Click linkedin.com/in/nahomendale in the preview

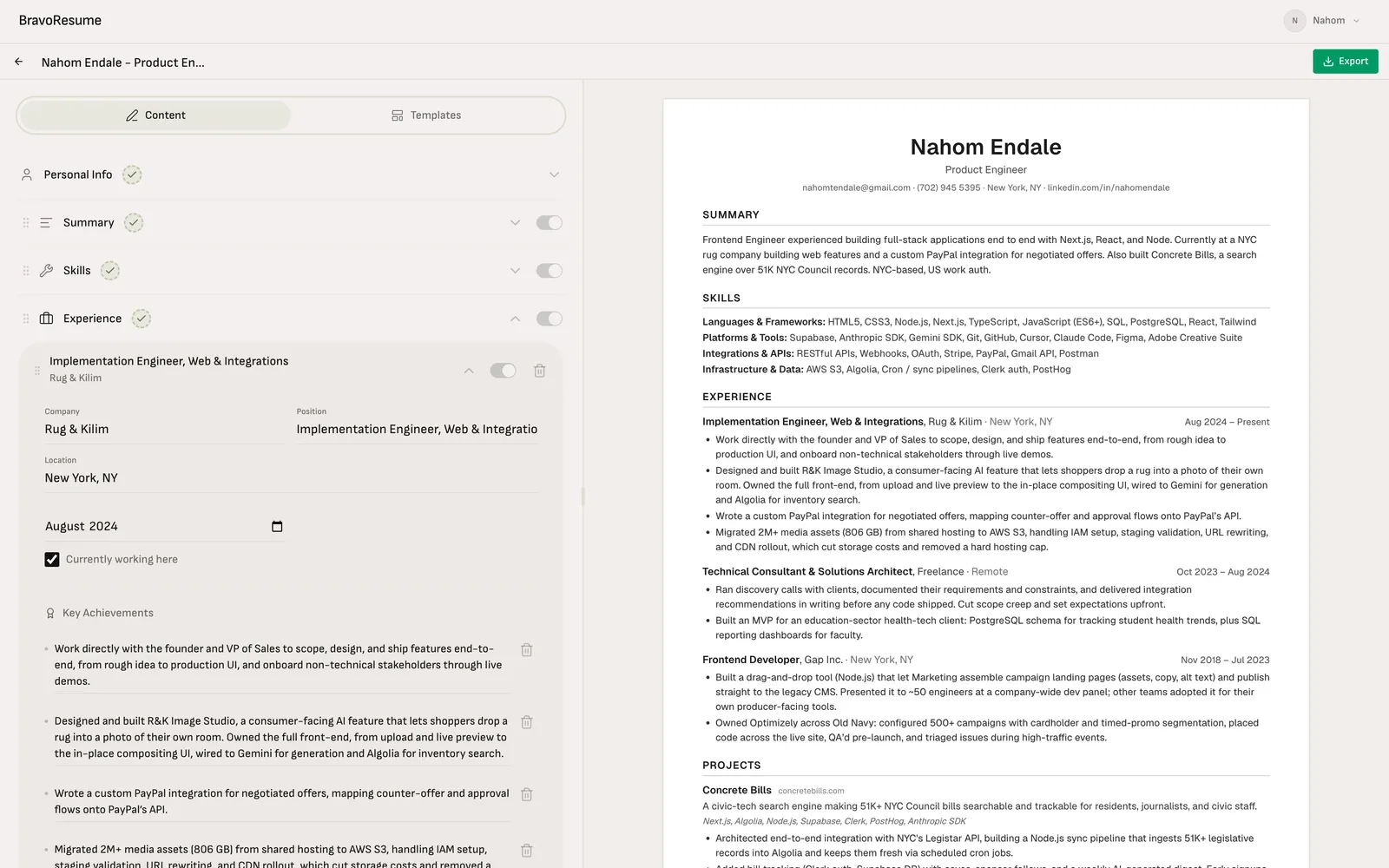click(x=1108, y=187)
